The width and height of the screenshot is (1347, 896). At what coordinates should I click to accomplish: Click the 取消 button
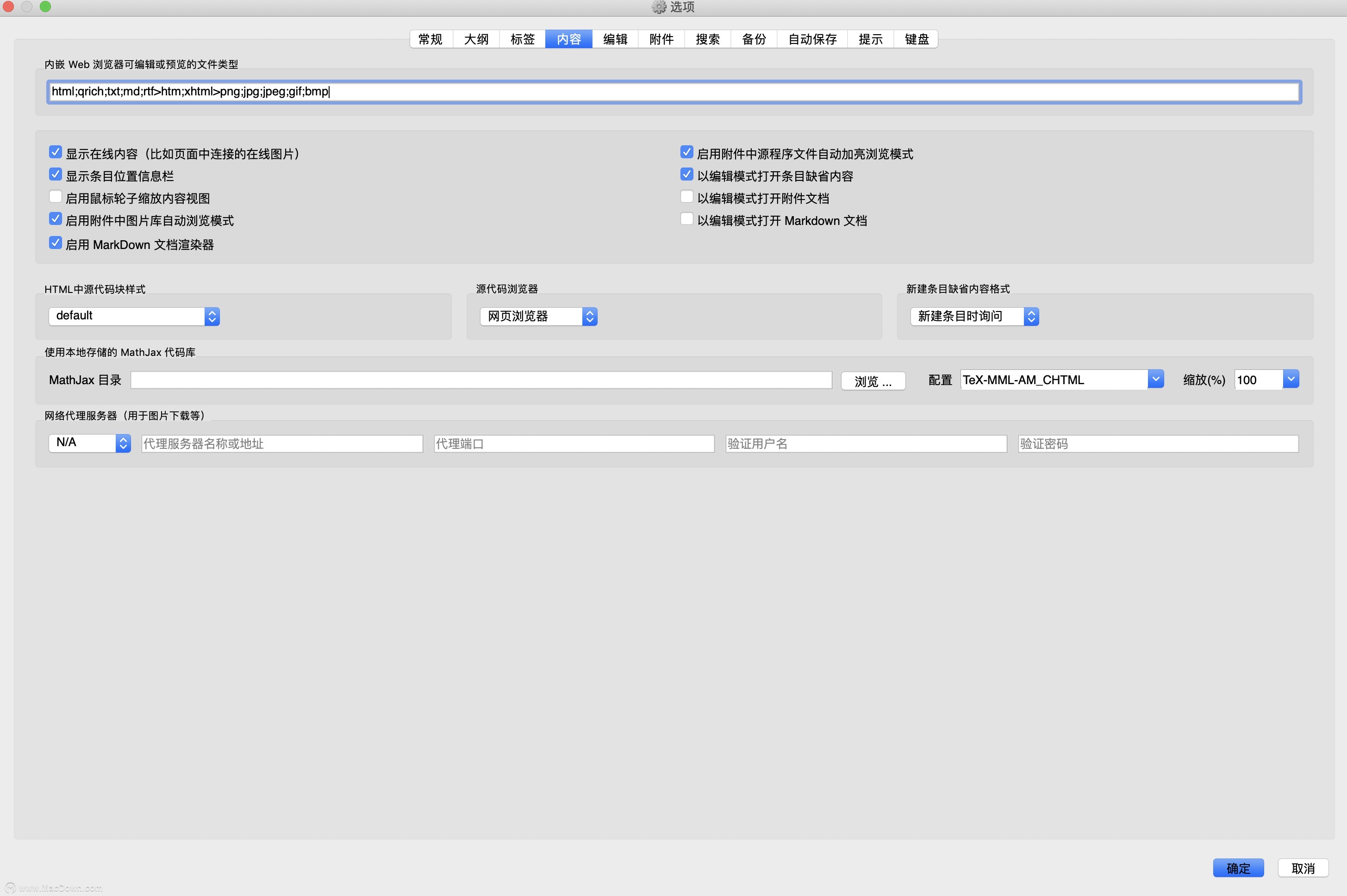tap(1303, 868)
